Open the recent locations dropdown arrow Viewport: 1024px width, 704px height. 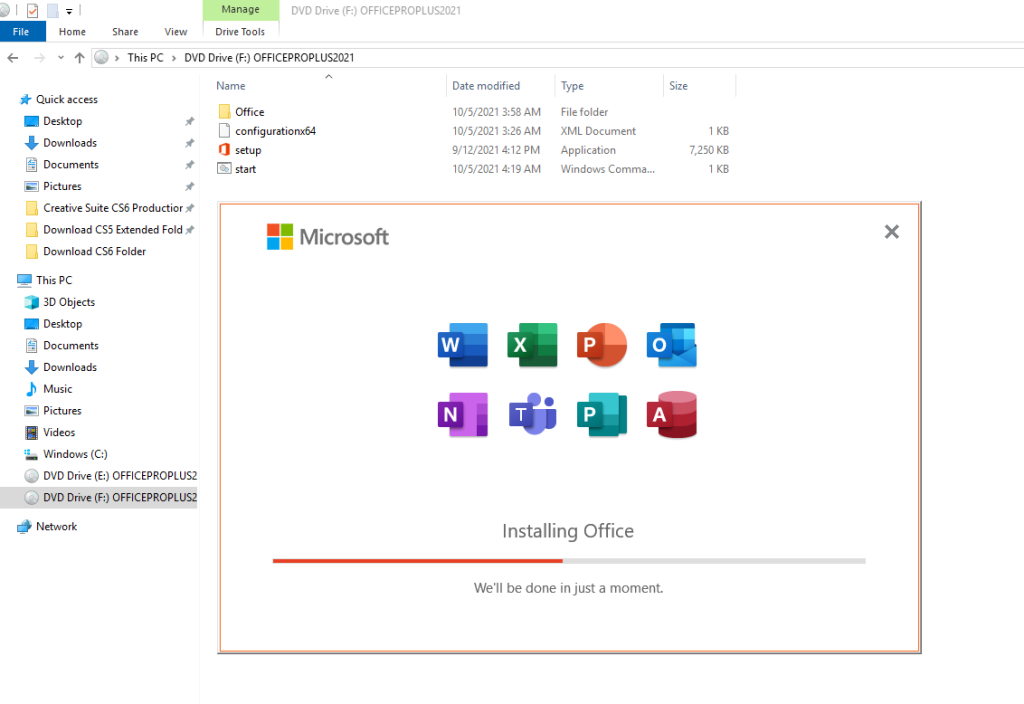pos(61,57)
